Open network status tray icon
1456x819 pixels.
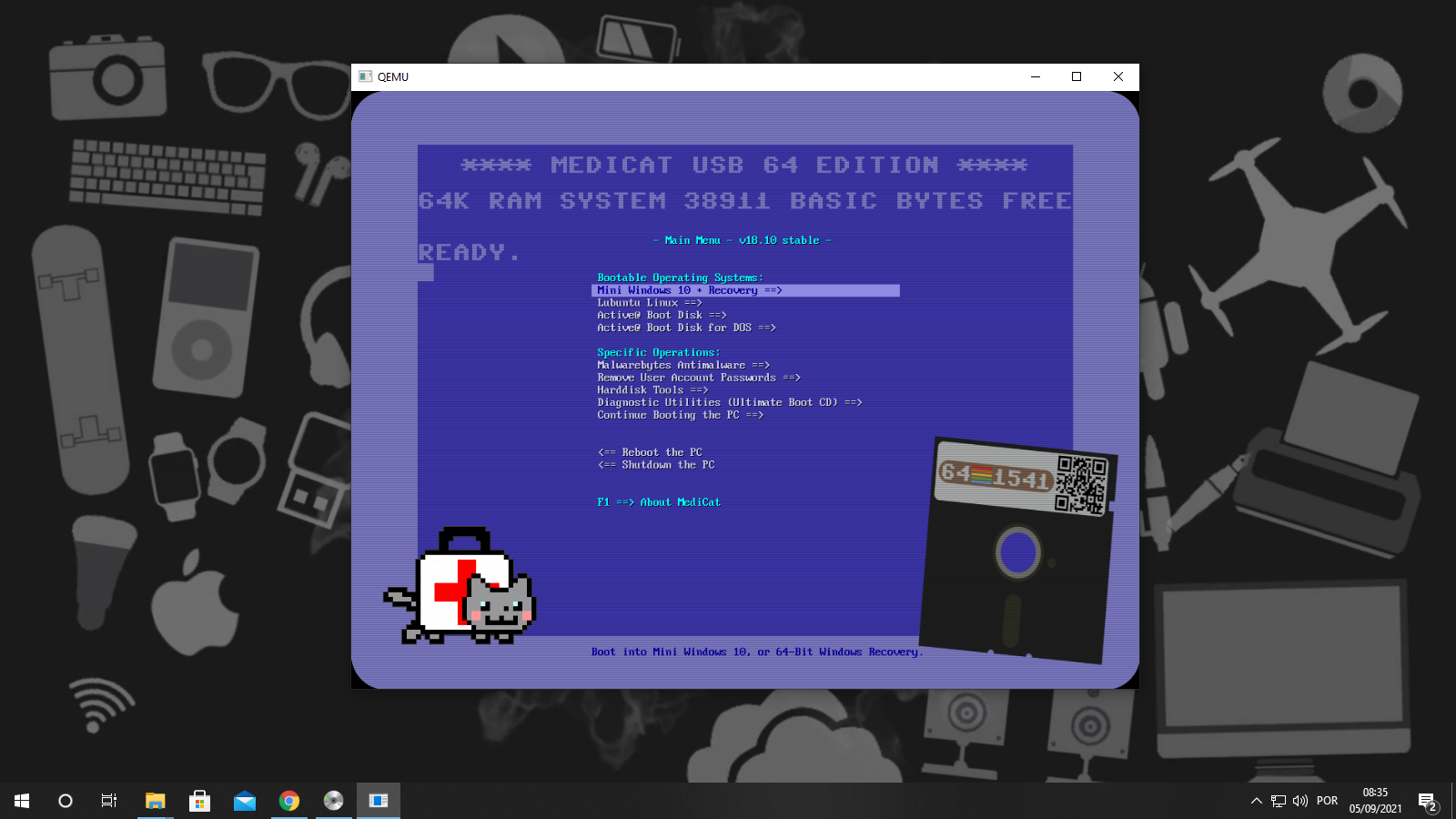tap(1279, 801)
